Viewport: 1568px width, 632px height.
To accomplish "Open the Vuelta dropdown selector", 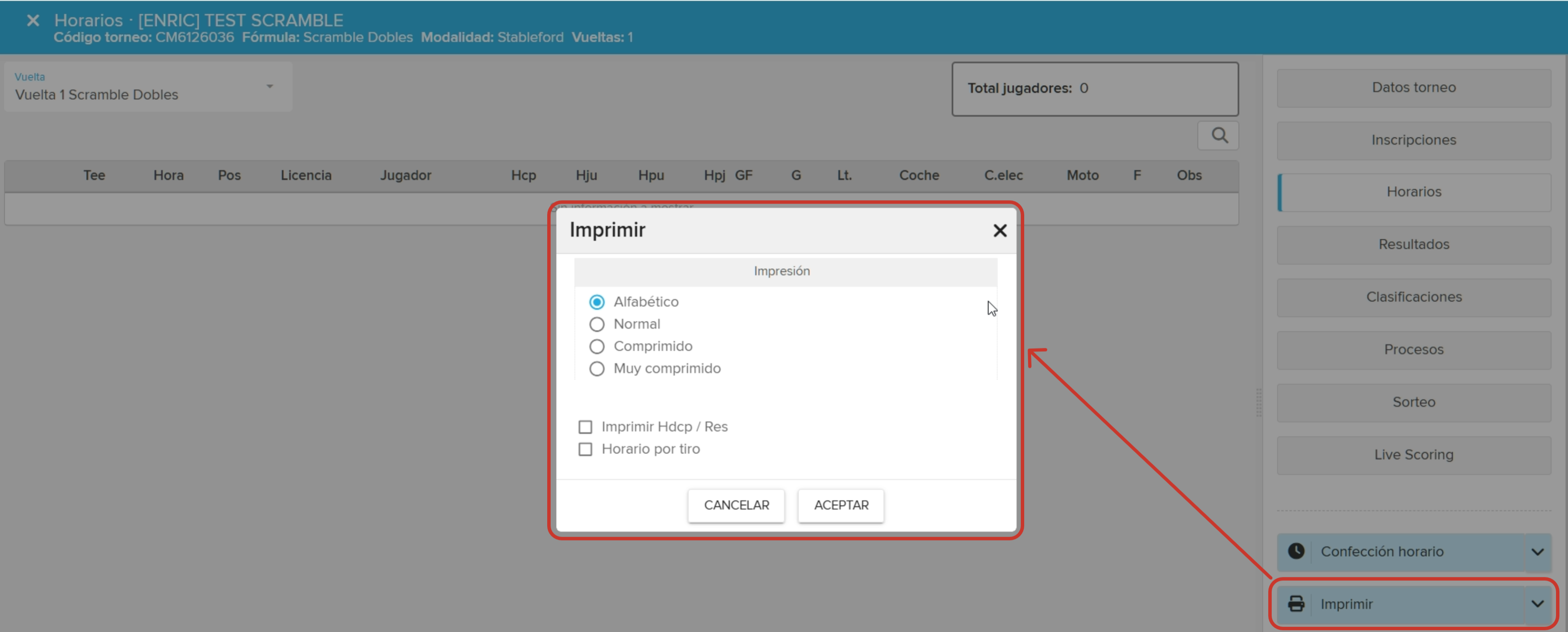I will click(148, 86).
